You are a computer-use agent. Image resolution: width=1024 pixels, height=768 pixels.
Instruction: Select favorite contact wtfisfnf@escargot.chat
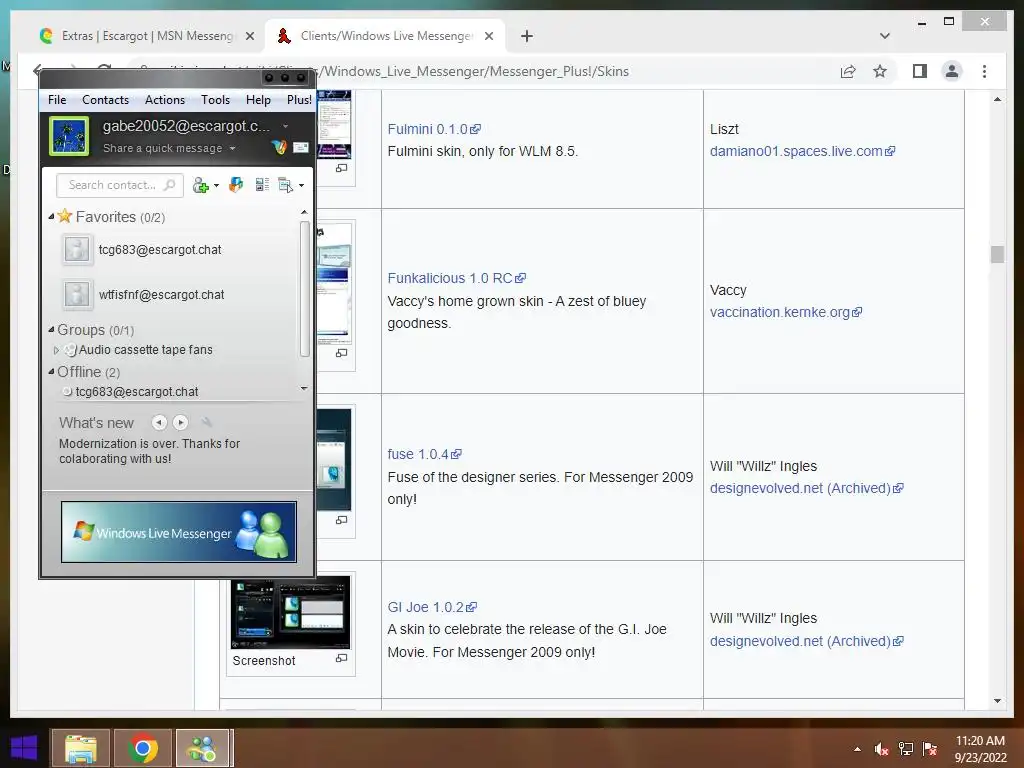tap(161, 295)
